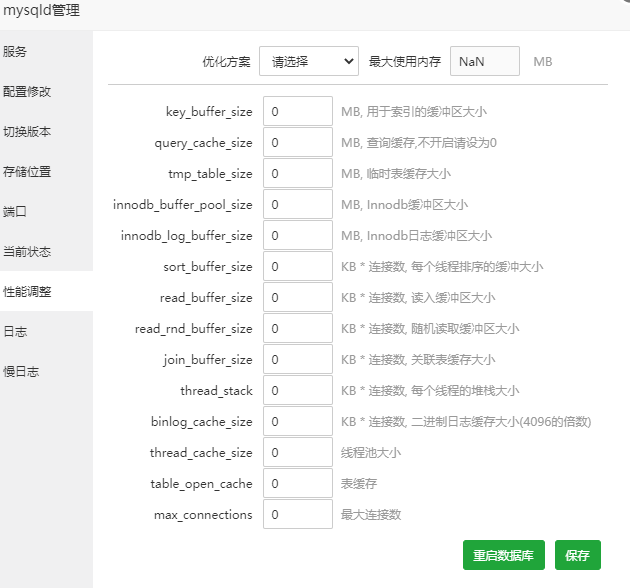Open the 日志 sidebar tab
The width and height of the screenshot is (630, 588).
pos(46,332)
